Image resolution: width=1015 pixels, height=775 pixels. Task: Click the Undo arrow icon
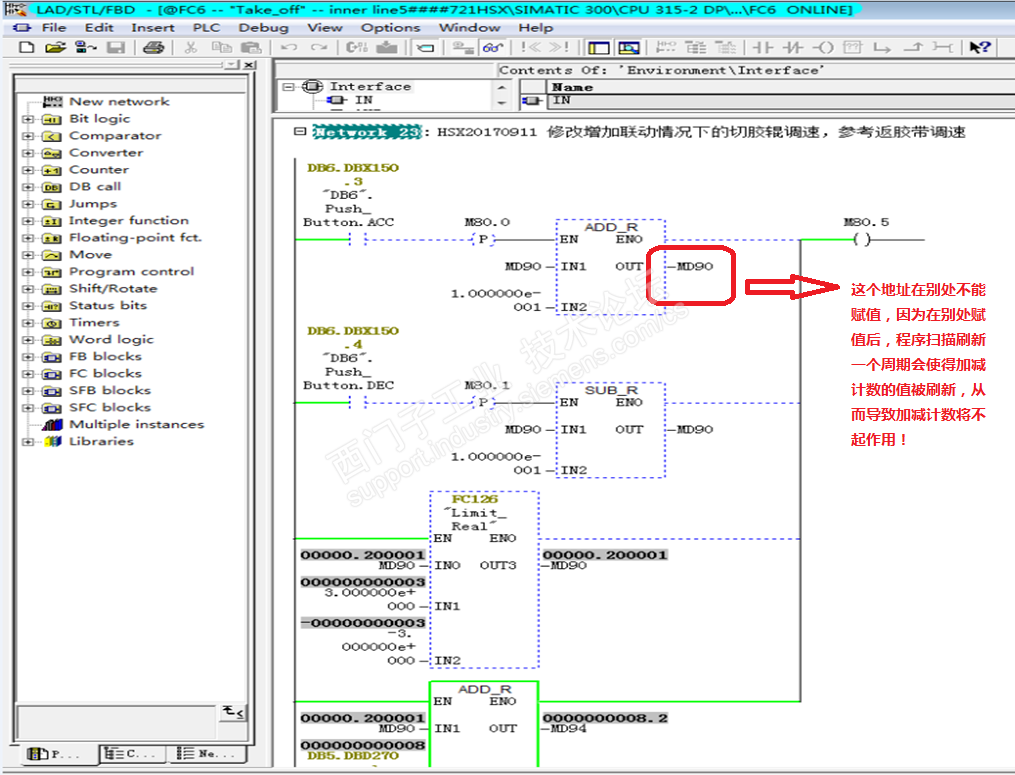pos(289,47)
